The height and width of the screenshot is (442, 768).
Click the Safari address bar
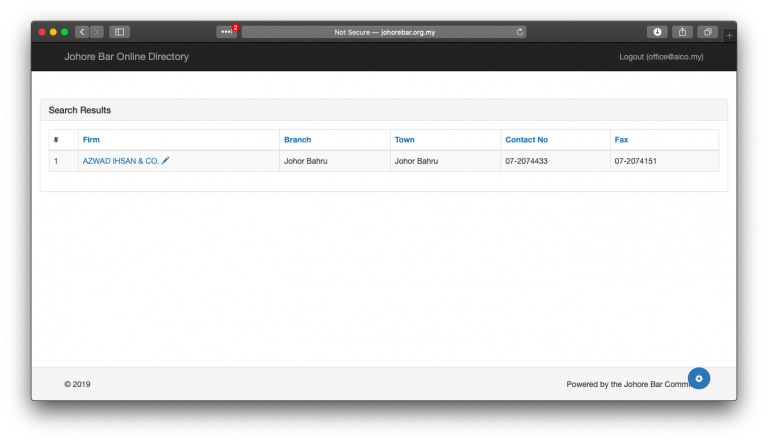pos(385,32)
